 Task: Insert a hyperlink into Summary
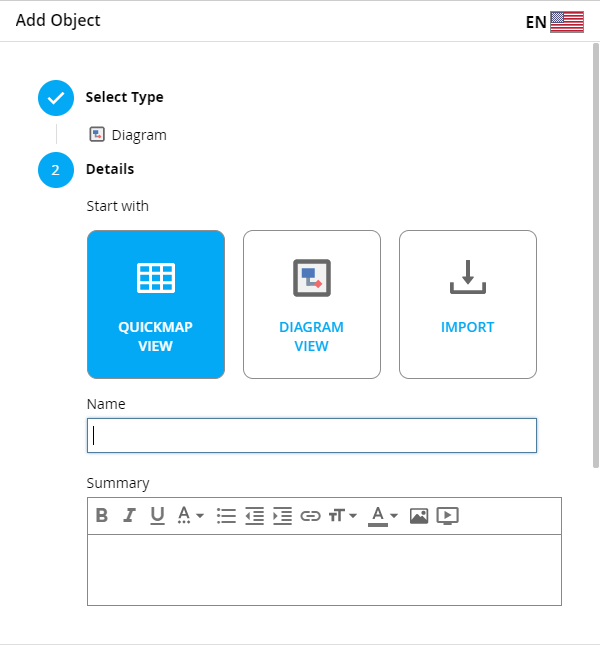coord(310,516)
